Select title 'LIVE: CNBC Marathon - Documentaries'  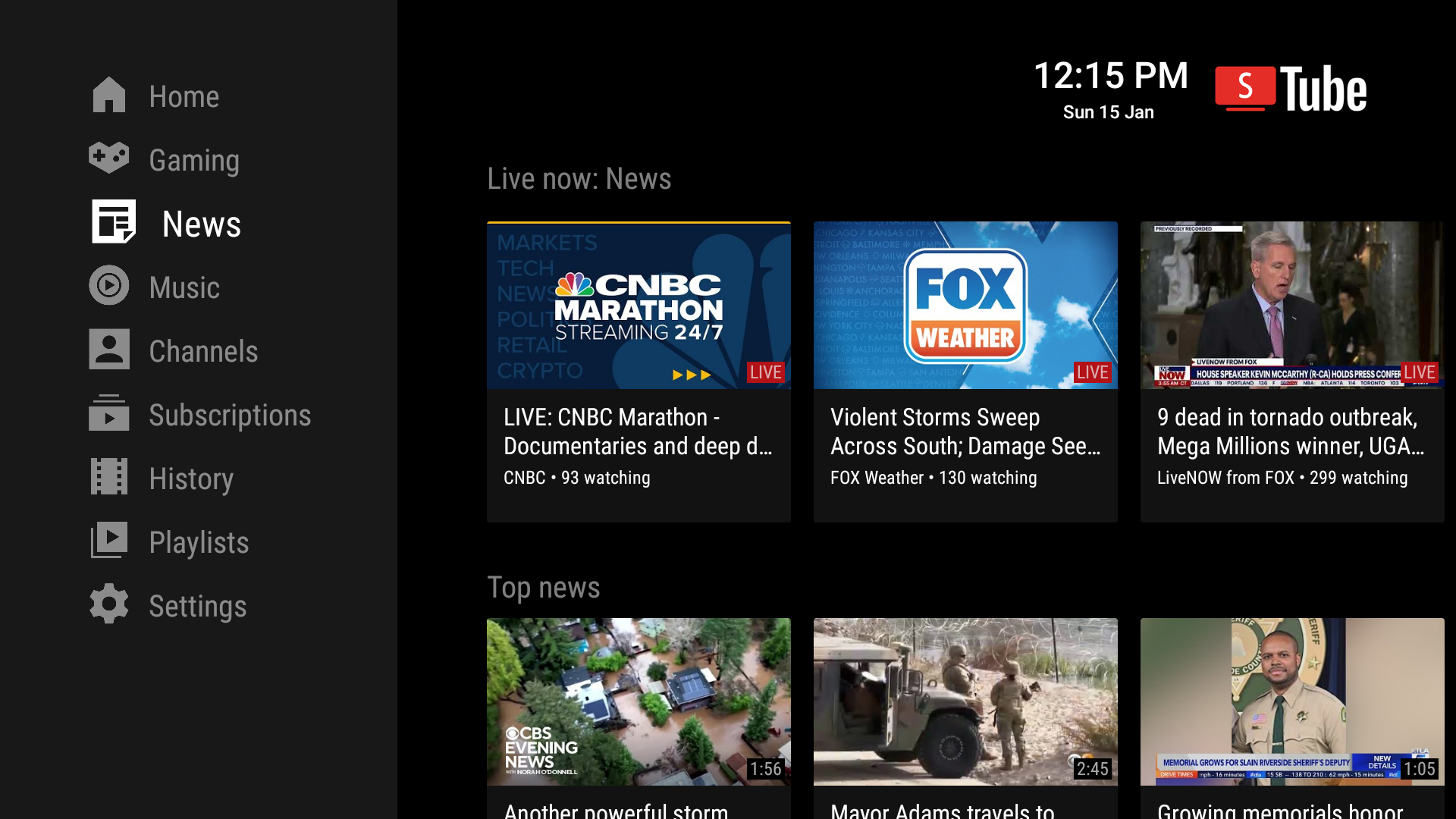point(638,431)
